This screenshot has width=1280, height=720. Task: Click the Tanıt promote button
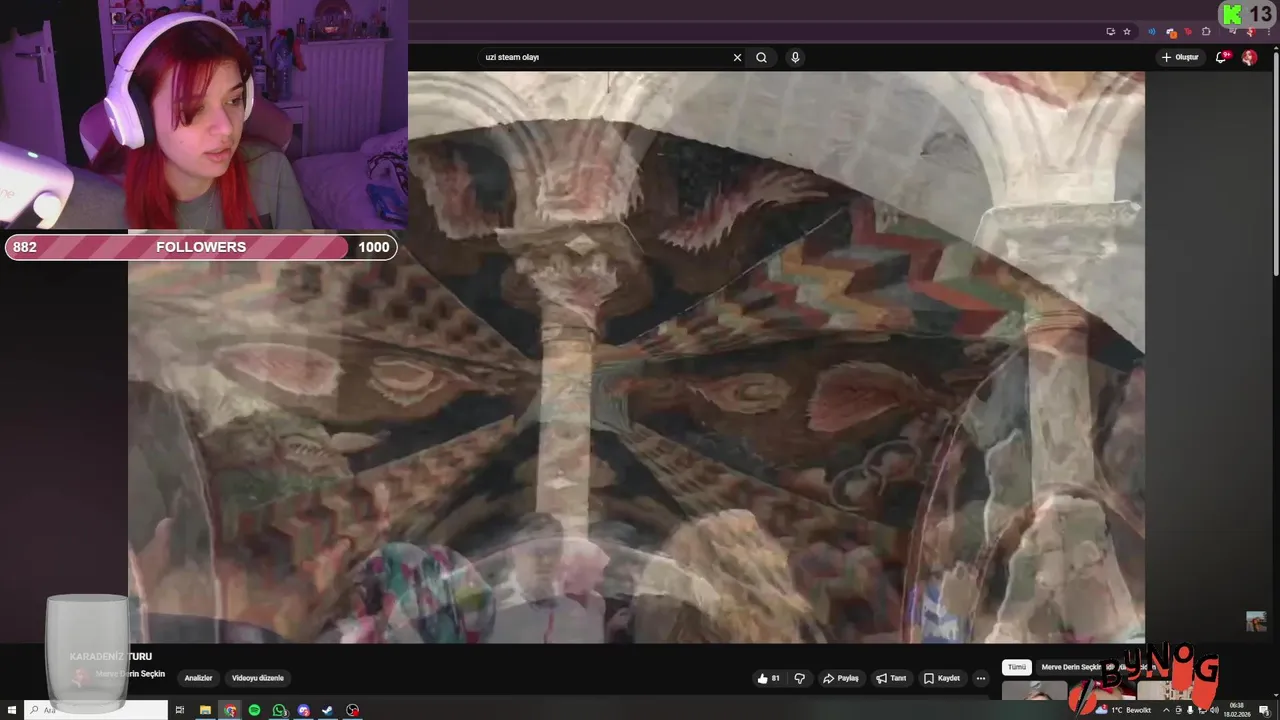892,678
